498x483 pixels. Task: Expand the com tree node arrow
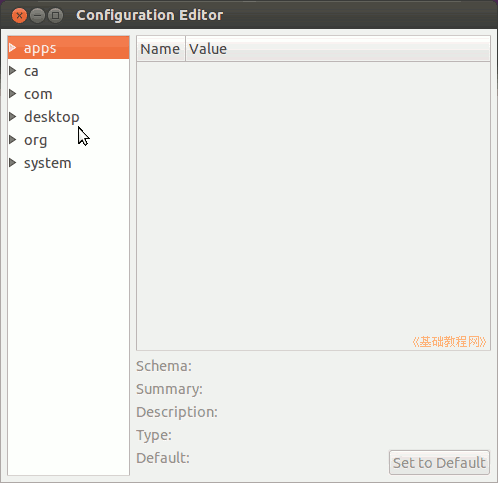[x=13, y=94]
